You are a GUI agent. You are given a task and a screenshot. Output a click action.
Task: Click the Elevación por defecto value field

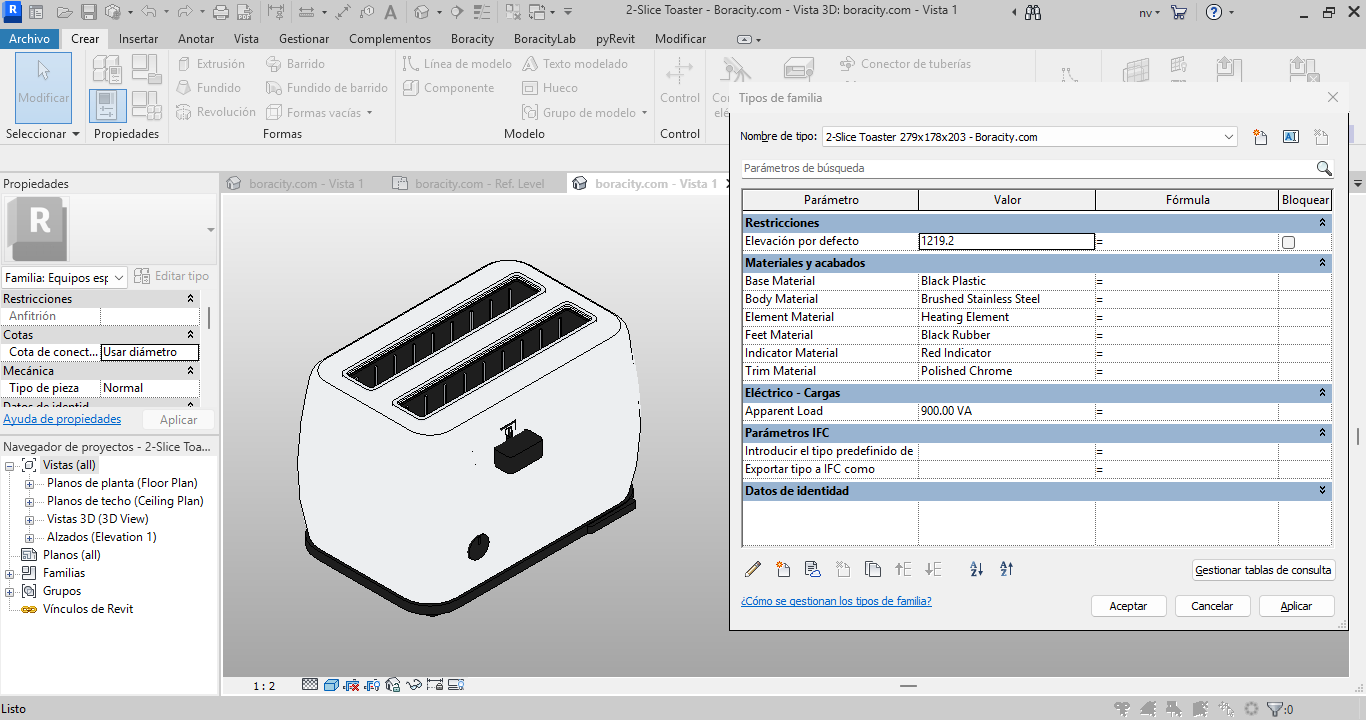1007,241
